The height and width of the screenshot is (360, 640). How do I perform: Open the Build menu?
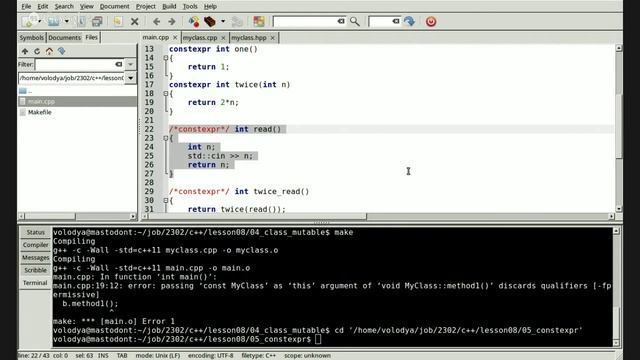point(169,7)
